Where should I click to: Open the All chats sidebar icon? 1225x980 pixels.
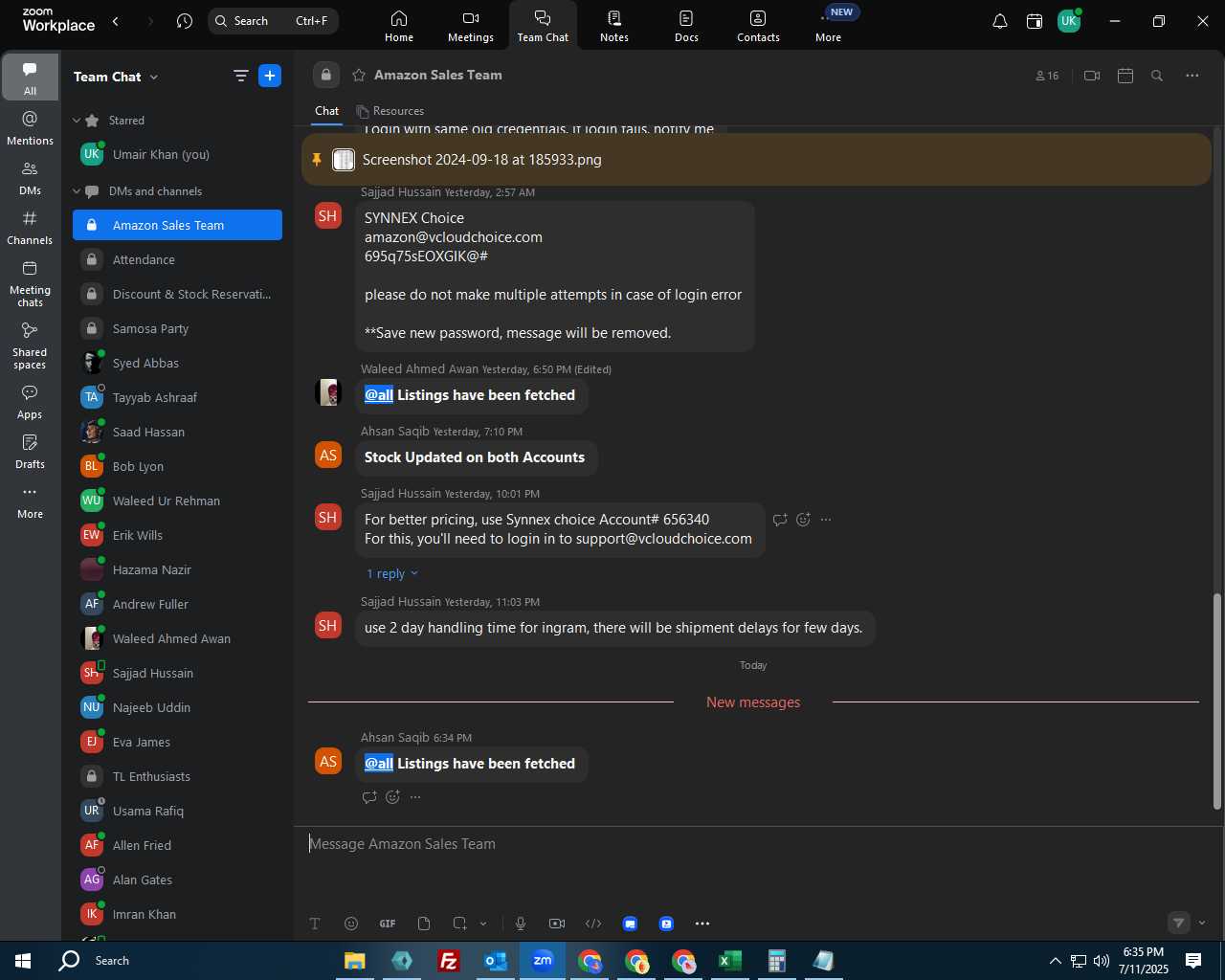coord(30,78)
